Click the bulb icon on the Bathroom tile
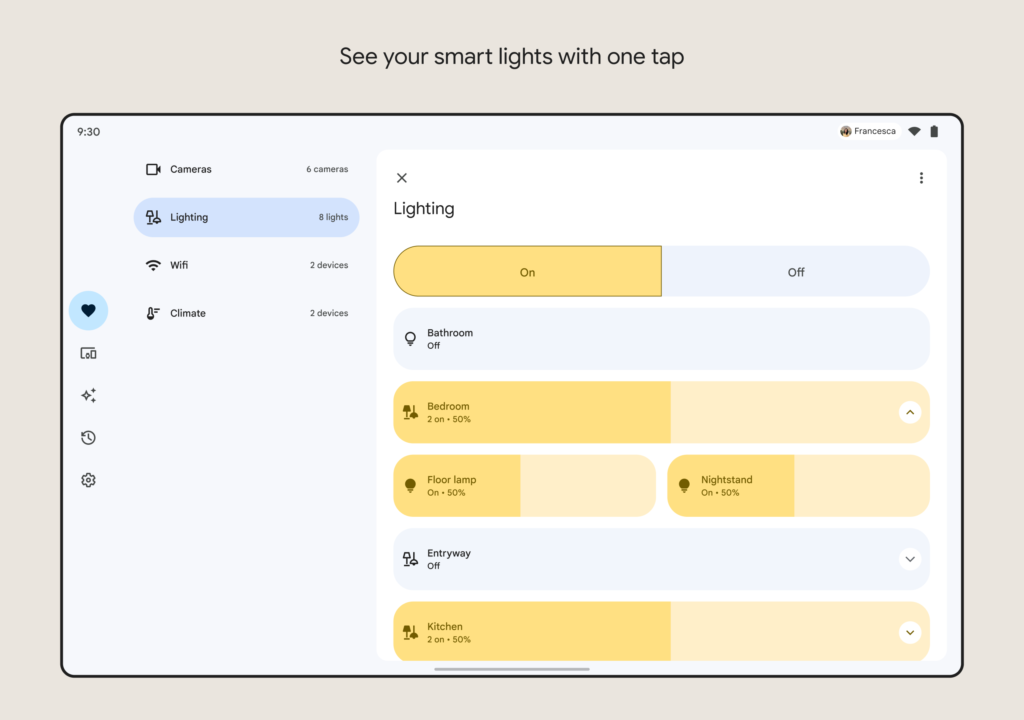This screenshot has height=720, width=1024. click(x=410, y=338)
